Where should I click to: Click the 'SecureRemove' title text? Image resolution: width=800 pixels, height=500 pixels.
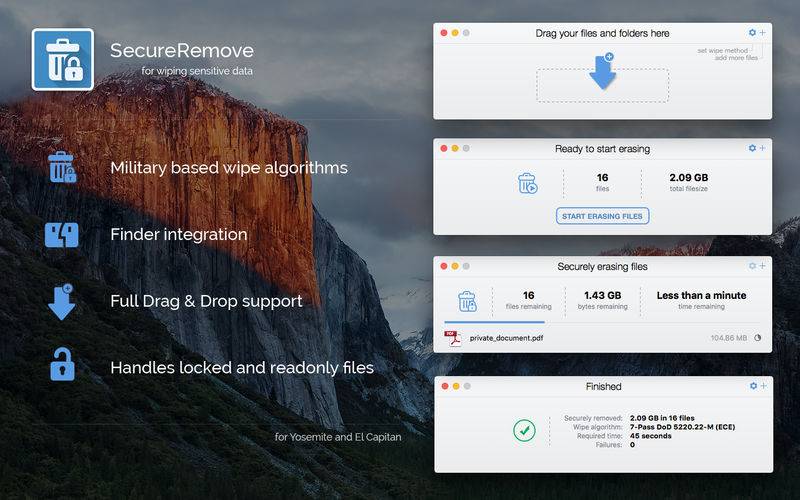(x=182, y=51)
